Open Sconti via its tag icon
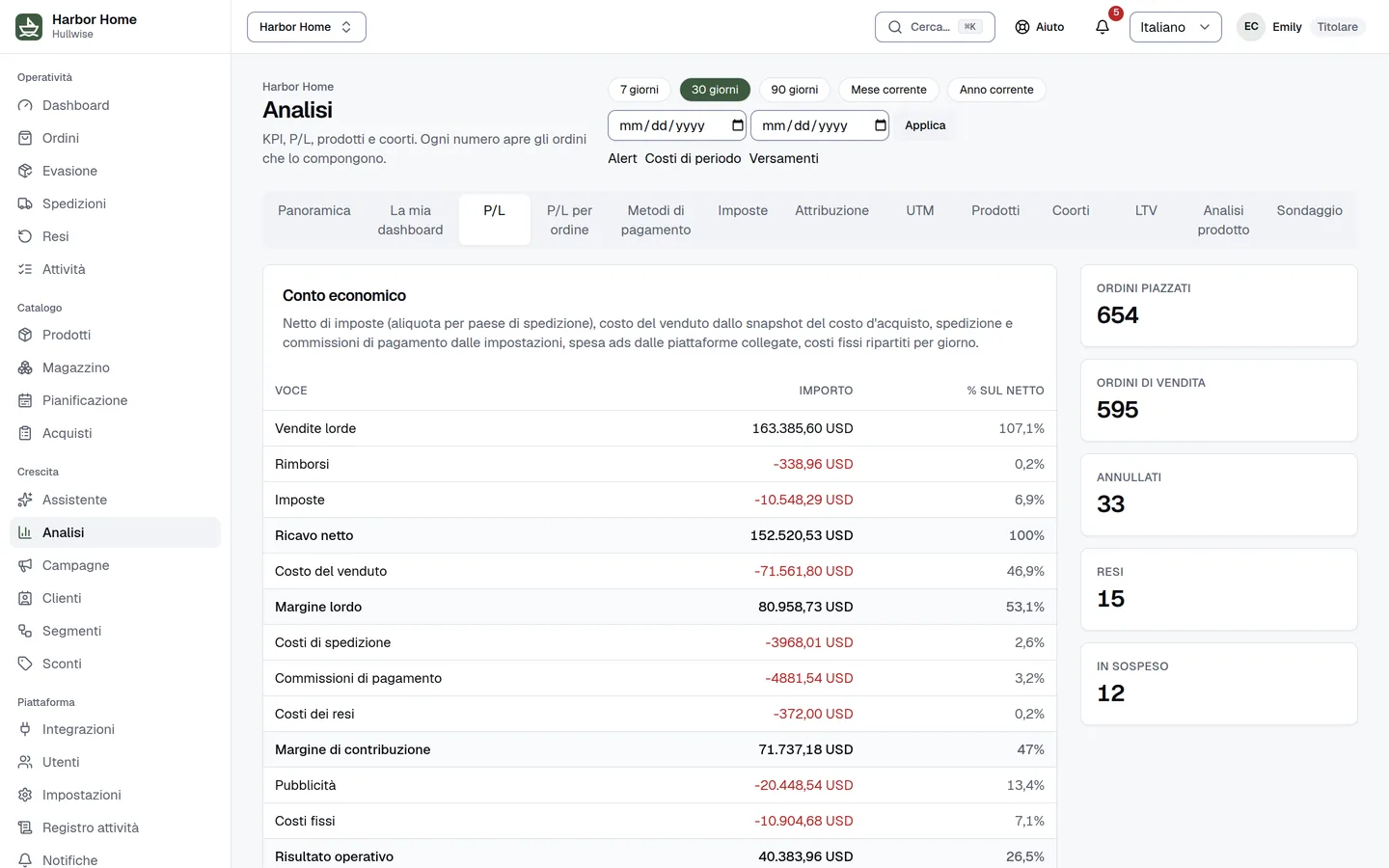1389x868 pixels. click(25, 664)
